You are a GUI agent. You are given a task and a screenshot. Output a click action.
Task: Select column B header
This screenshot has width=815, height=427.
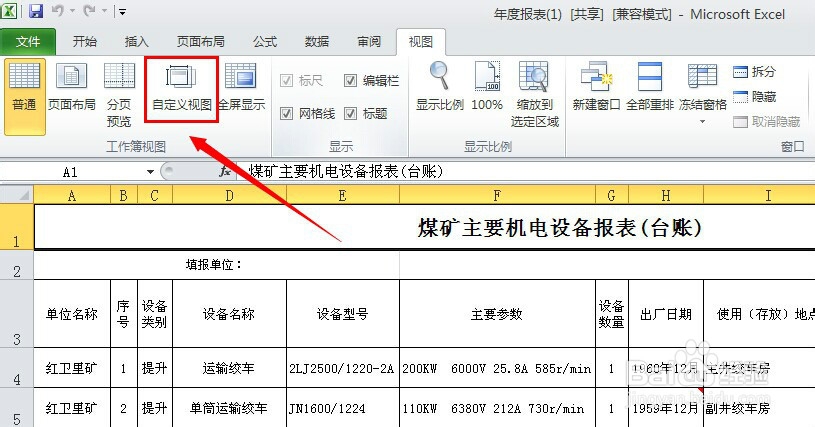[124, 195]
